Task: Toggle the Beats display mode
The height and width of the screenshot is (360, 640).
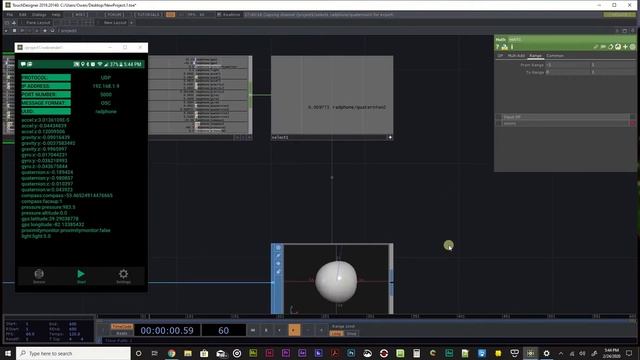Action: click(x=122, y=333)
